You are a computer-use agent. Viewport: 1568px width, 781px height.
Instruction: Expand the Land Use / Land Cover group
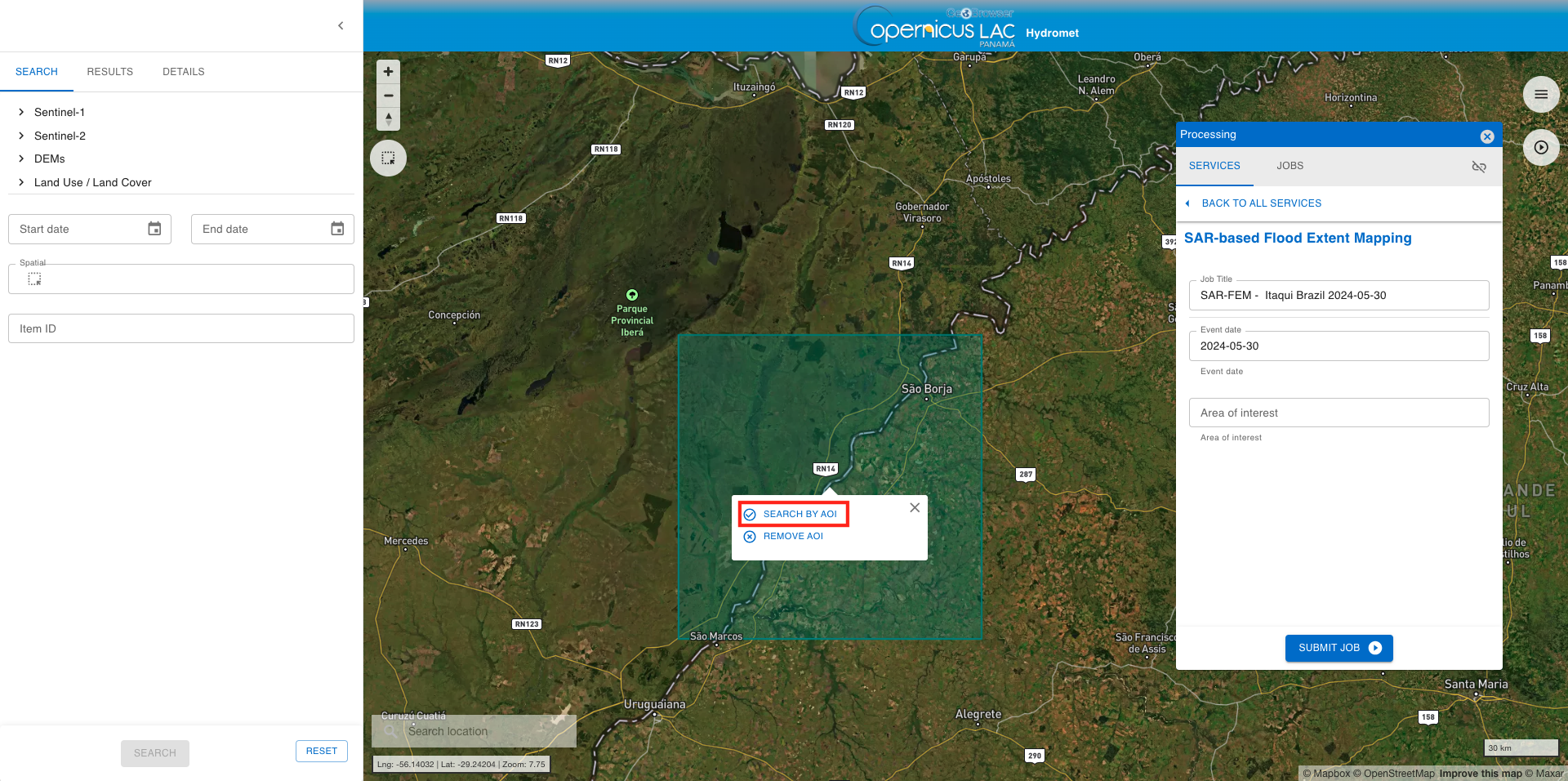click(21, 182)
